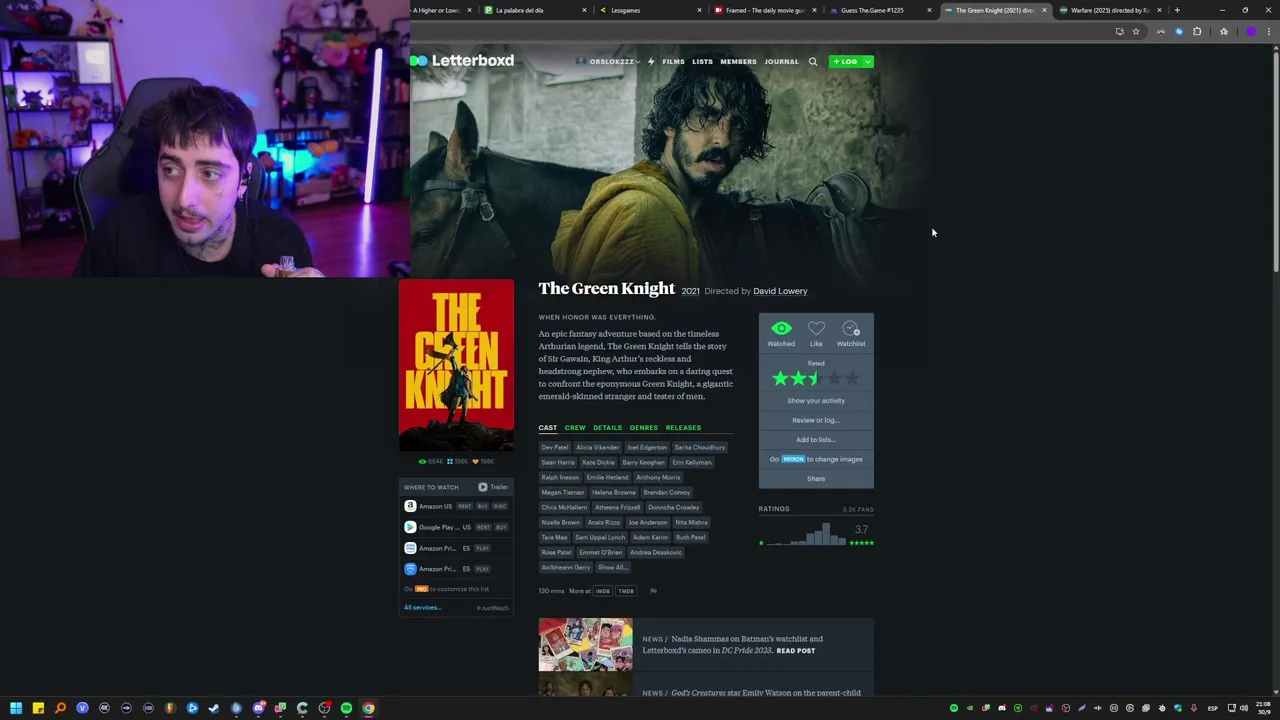The width and height of the screenshot is (1280, 720).
Task: Play the Trailer
Action: (494, 487)
